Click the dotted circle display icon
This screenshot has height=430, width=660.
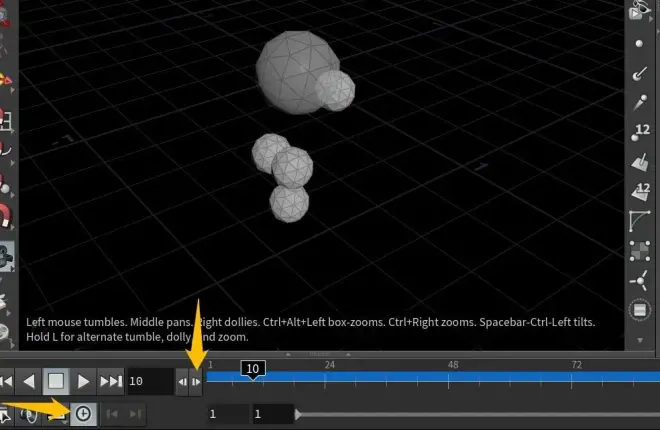(x=639, y=311)
